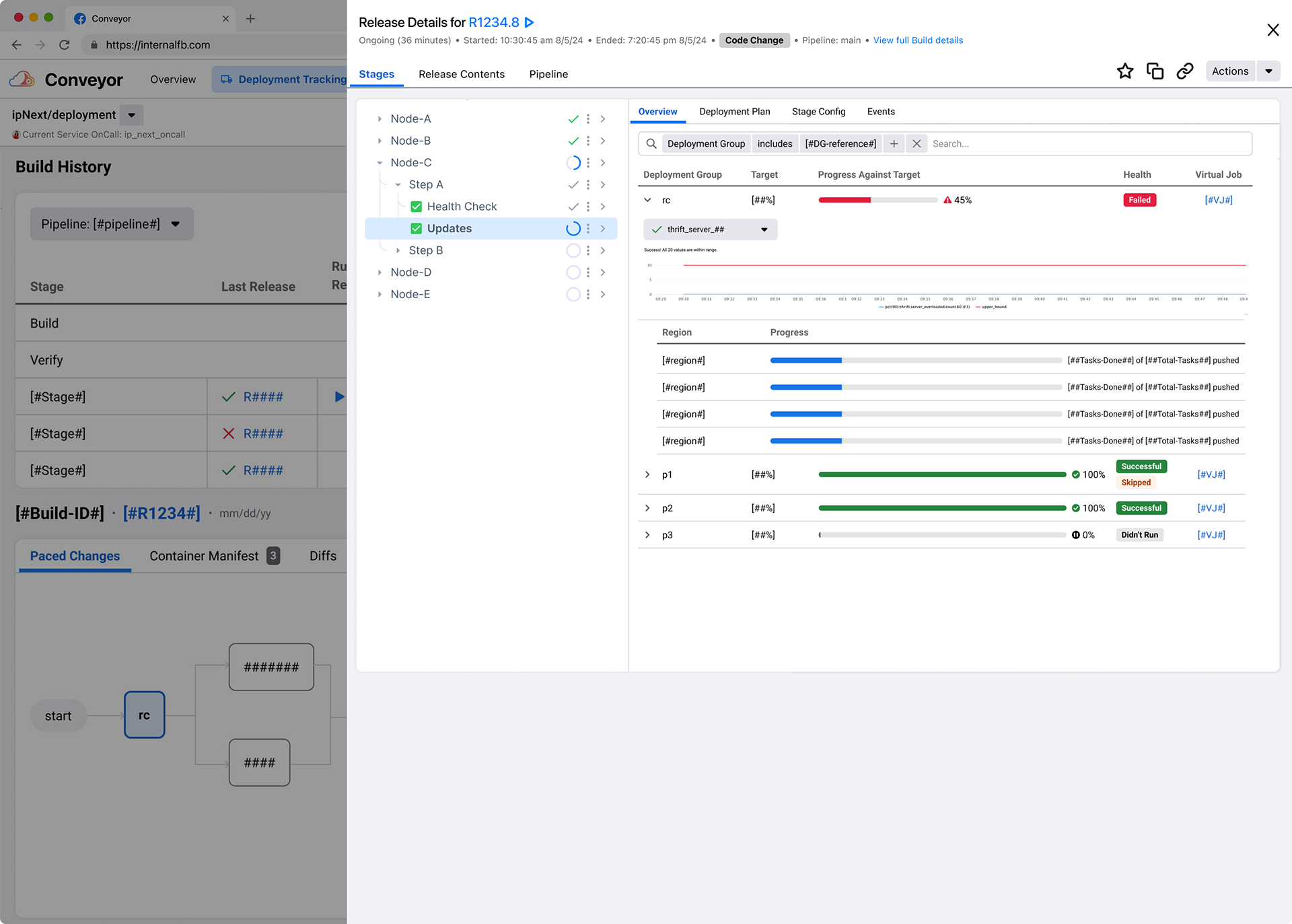
Task: Open the Events tab
Action: (x=881, y=112)
